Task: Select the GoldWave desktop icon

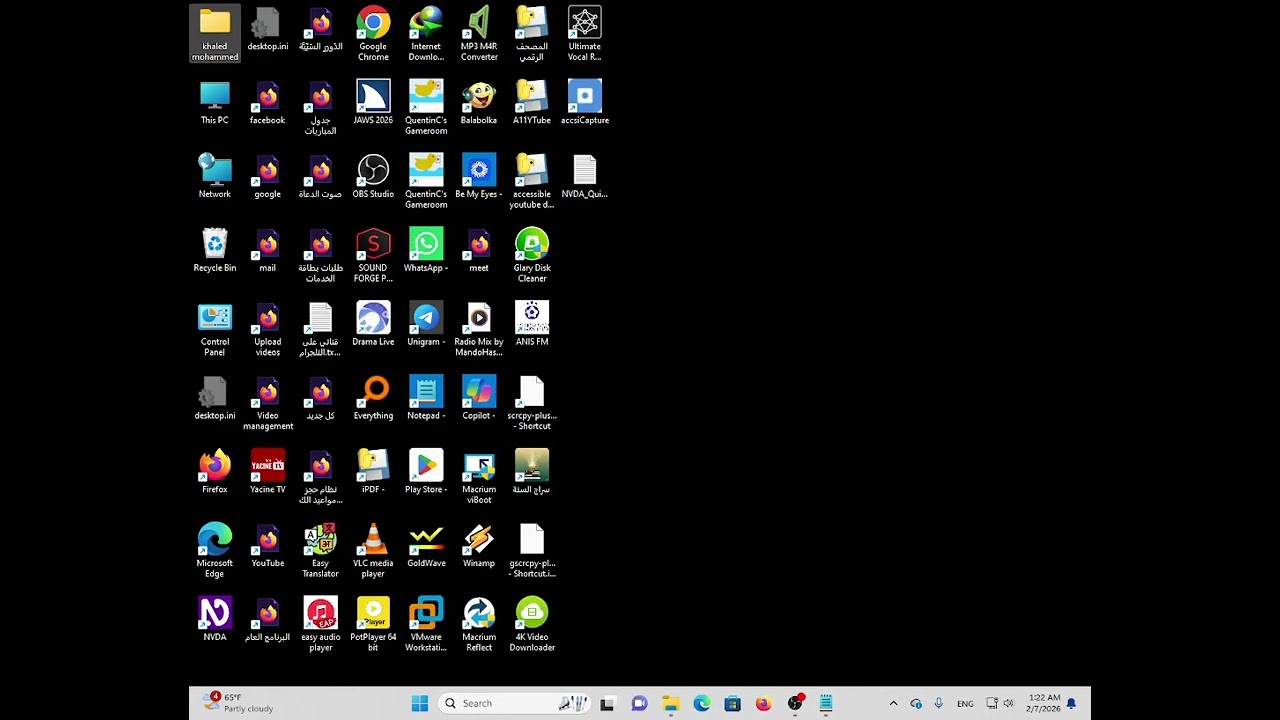Action: [426, 547]
